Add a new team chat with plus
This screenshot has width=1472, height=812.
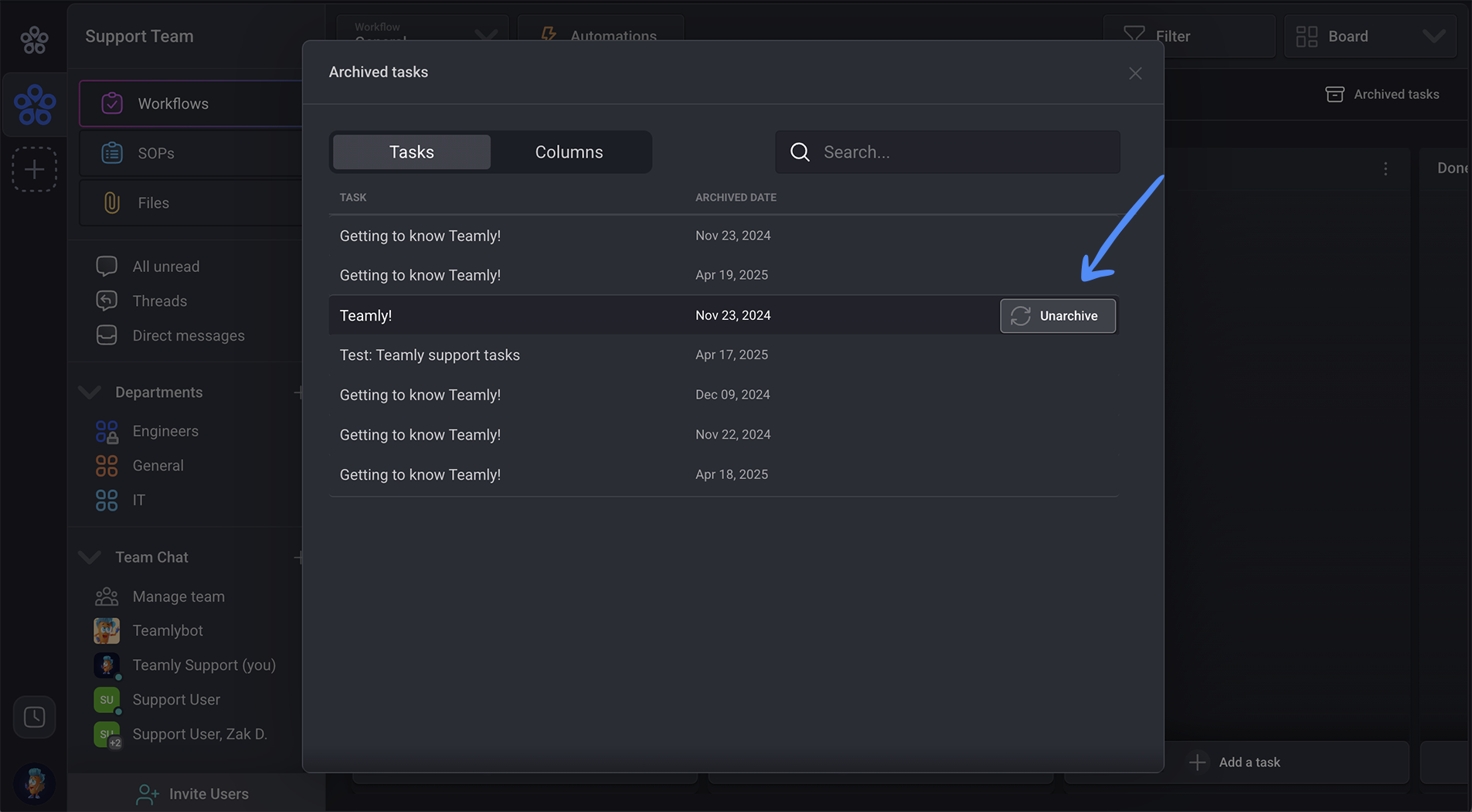(298, 557)
